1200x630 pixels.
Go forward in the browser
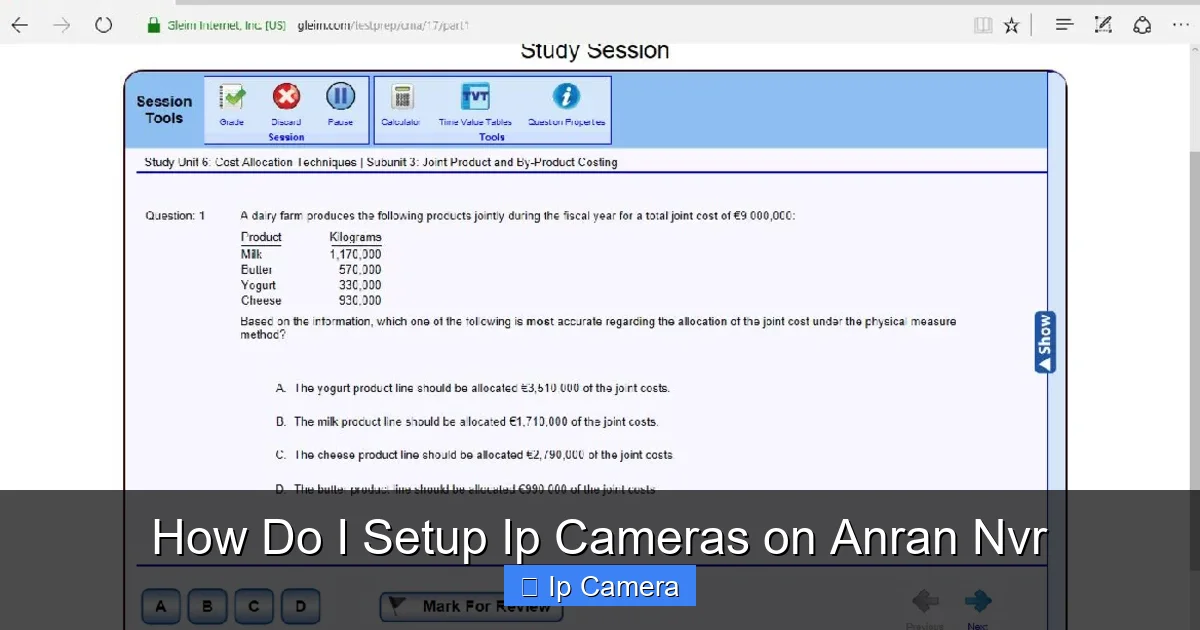[x=62, y=25]
